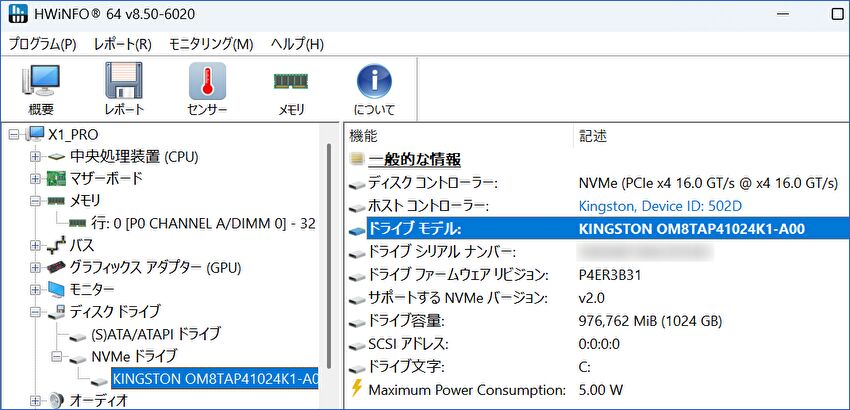Screen dimensions: 850x410
Task: Click the マザーボード board icon
Action: [56, 178]
